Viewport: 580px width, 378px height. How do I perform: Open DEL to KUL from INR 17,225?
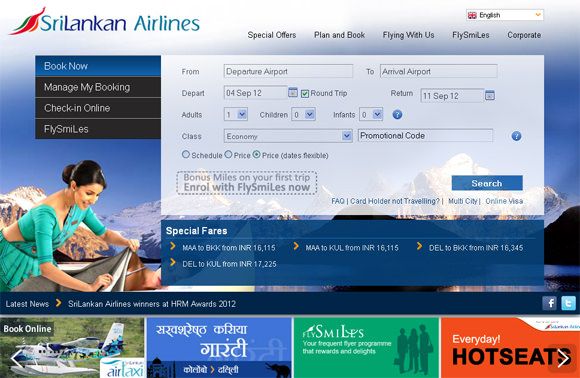tap(229, 264)
